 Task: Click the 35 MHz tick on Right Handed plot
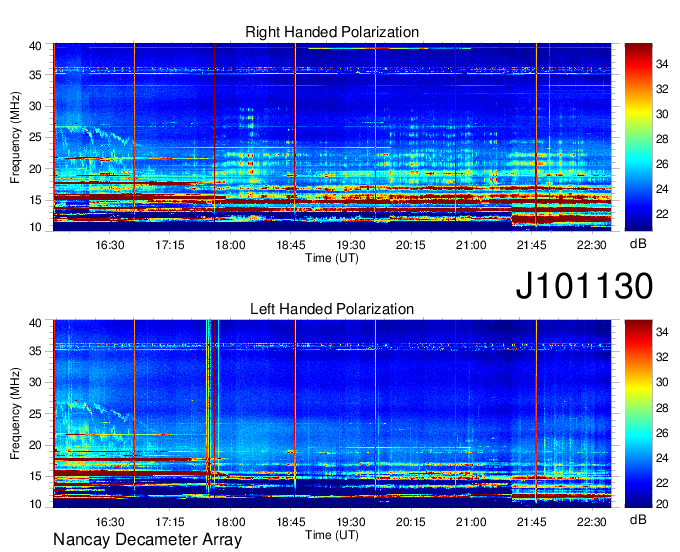pos(36,75)
